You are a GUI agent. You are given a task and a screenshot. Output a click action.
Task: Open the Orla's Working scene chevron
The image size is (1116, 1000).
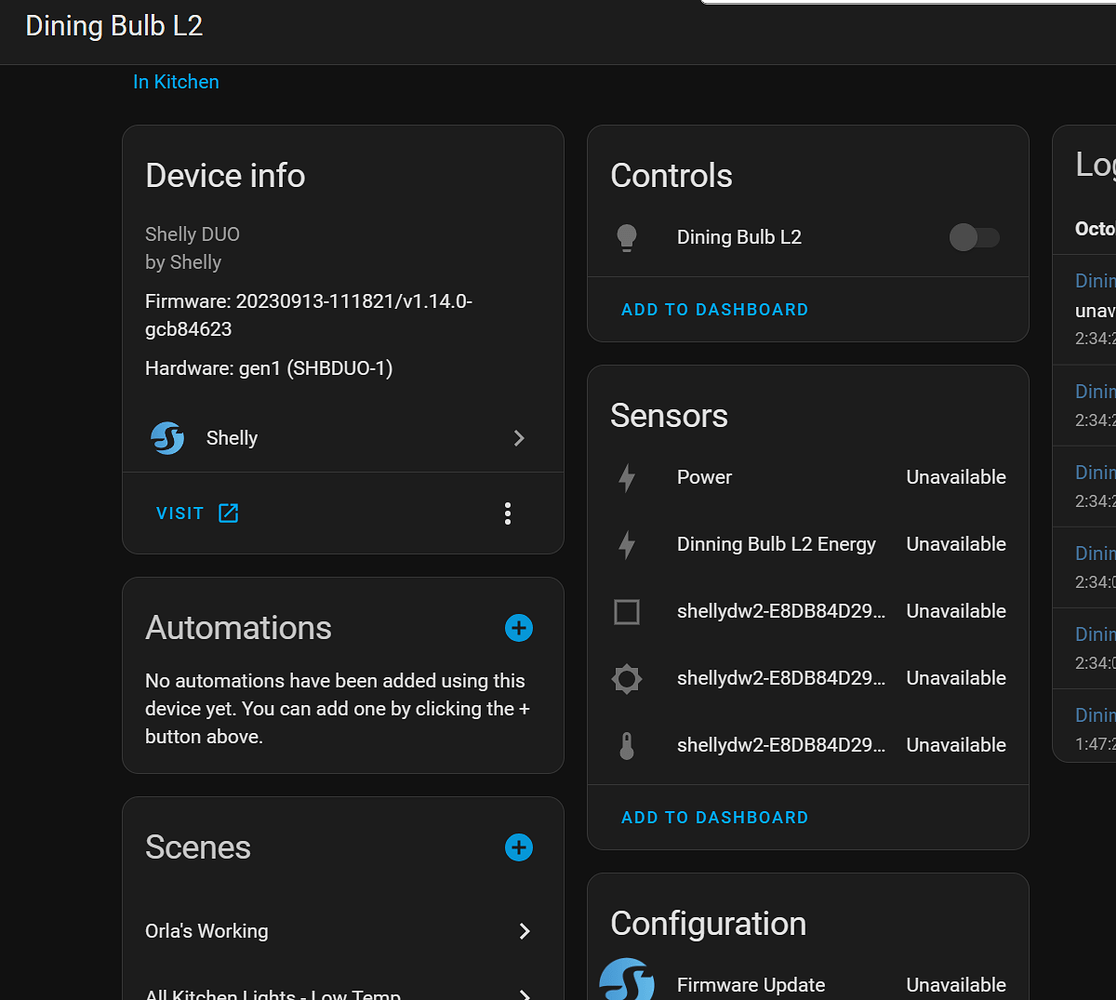click(x=524, y=931)
